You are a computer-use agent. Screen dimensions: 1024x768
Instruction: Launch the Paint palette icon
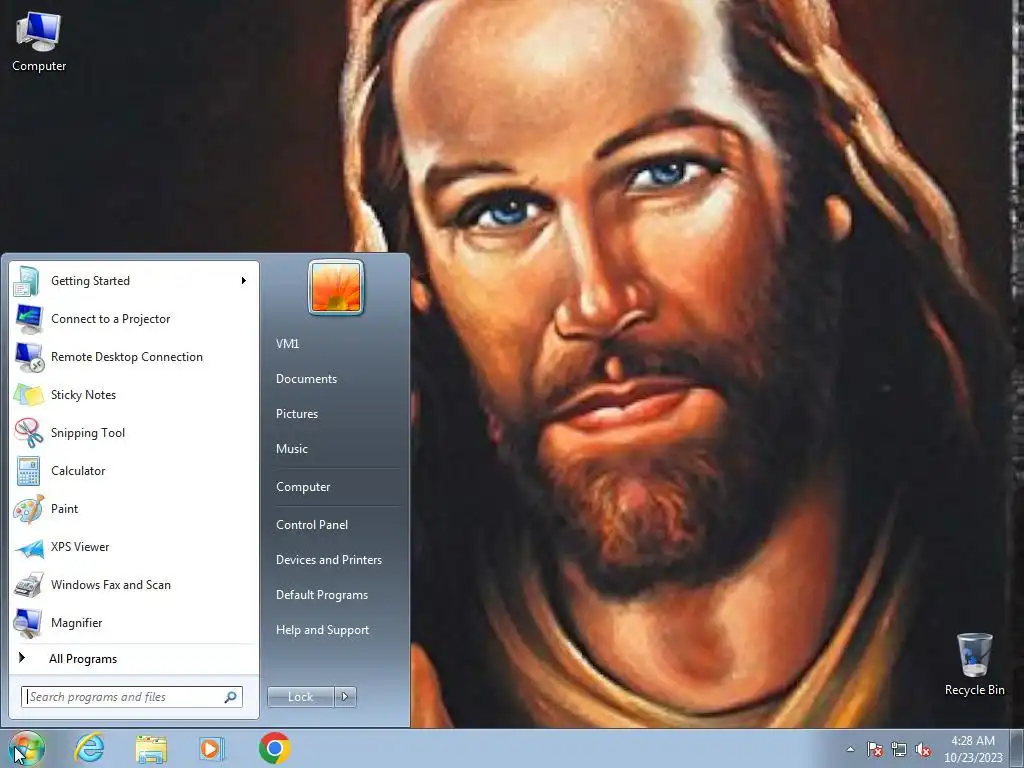click(x=28, y=509)
